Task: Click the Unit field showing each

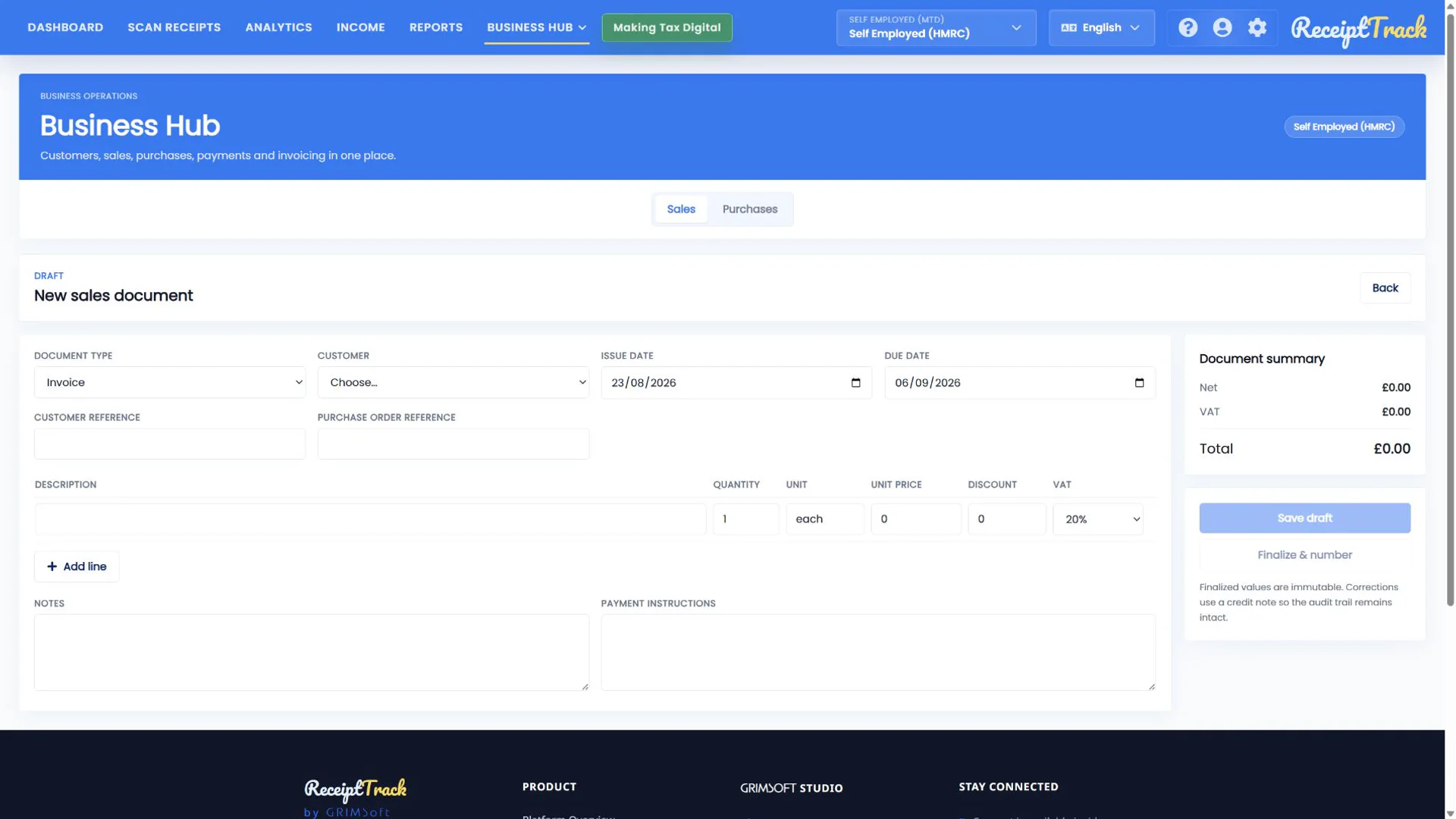Action: (825, 519)
